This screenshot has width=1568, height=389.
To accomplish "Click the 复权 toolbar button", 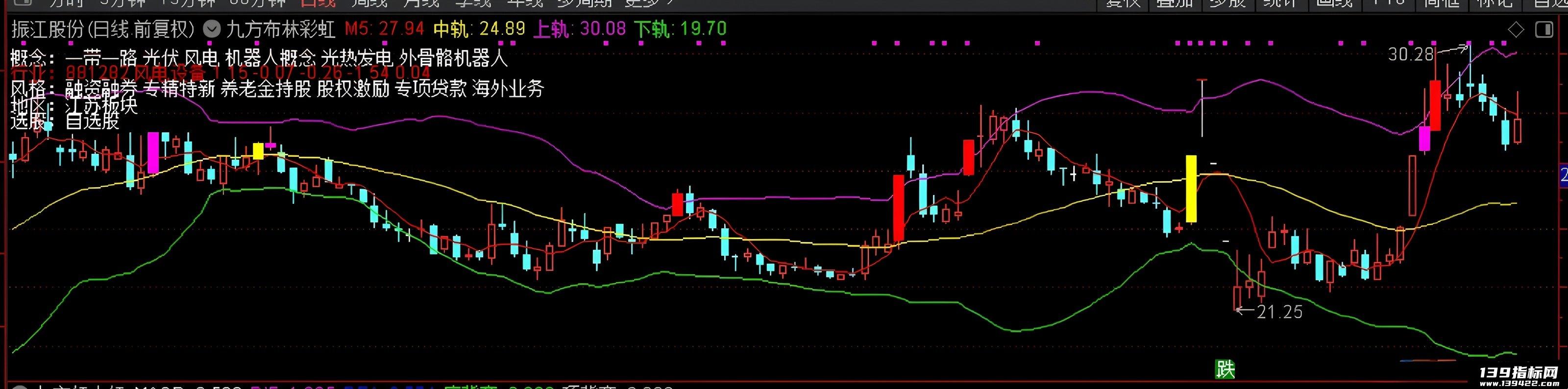I will [x=1123, y=3].
